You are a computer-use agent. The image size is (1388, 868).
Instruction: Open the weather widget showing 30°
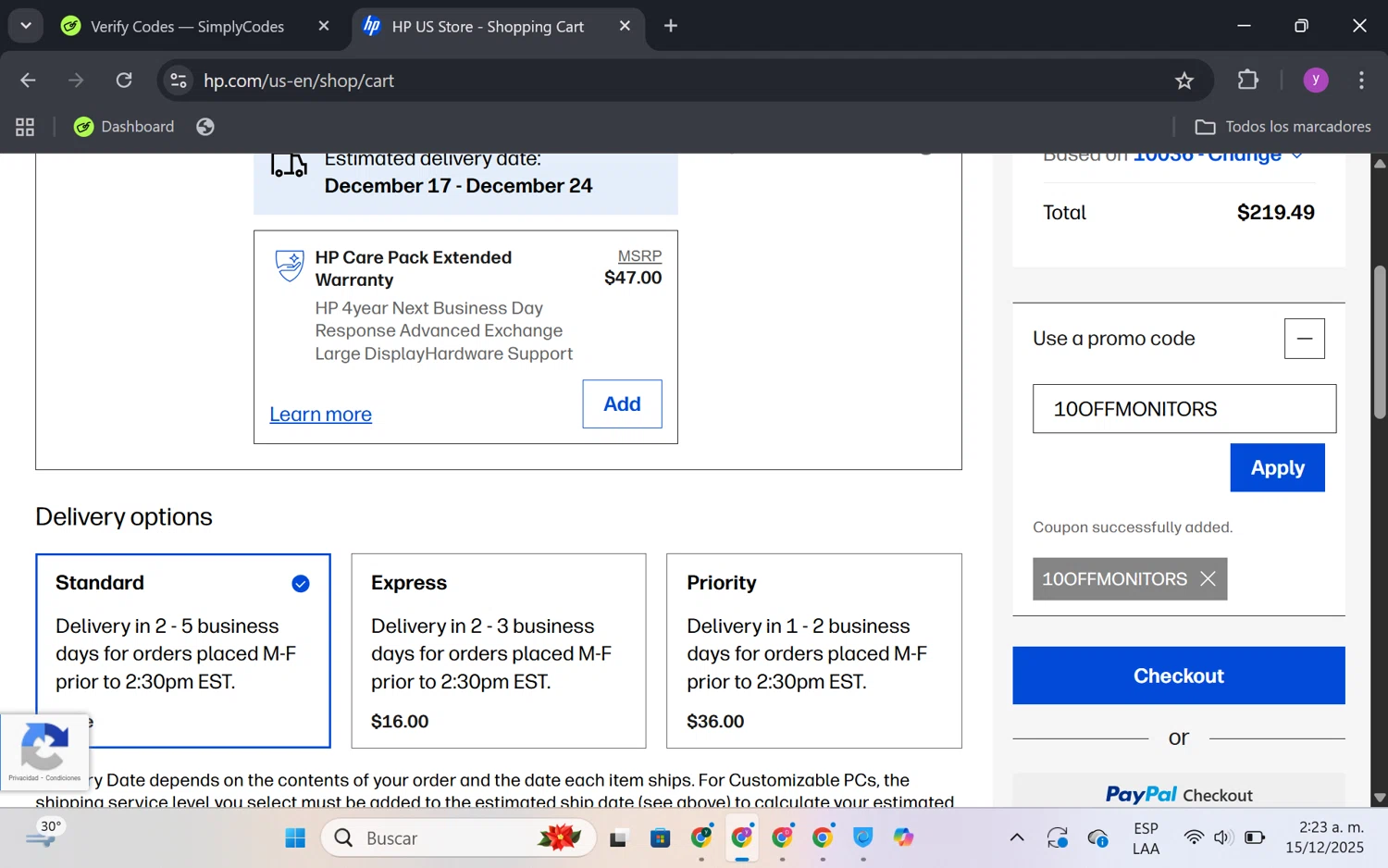point(43,835)
